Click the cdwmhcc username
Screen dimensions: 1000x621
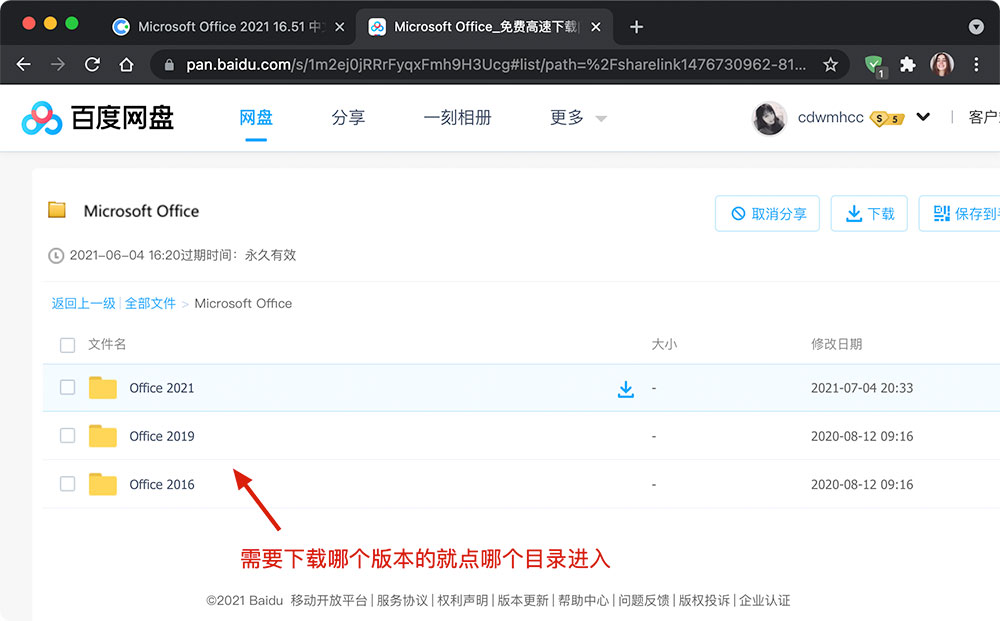pyautogui.click(x=830, y=117)
